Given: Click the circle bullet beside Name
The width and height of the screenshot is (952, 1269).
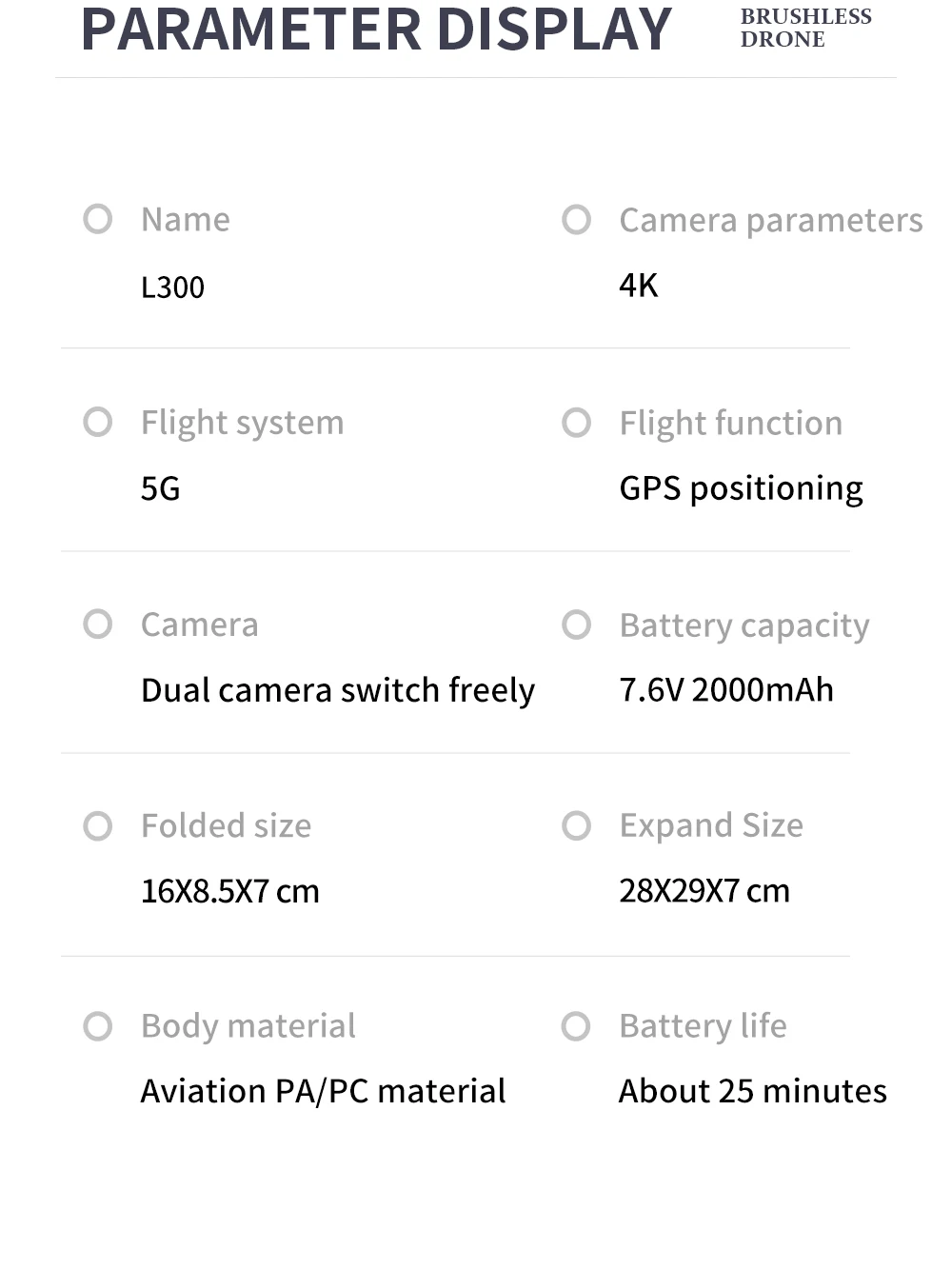Looking at the screenshot, I should [98, 219].
